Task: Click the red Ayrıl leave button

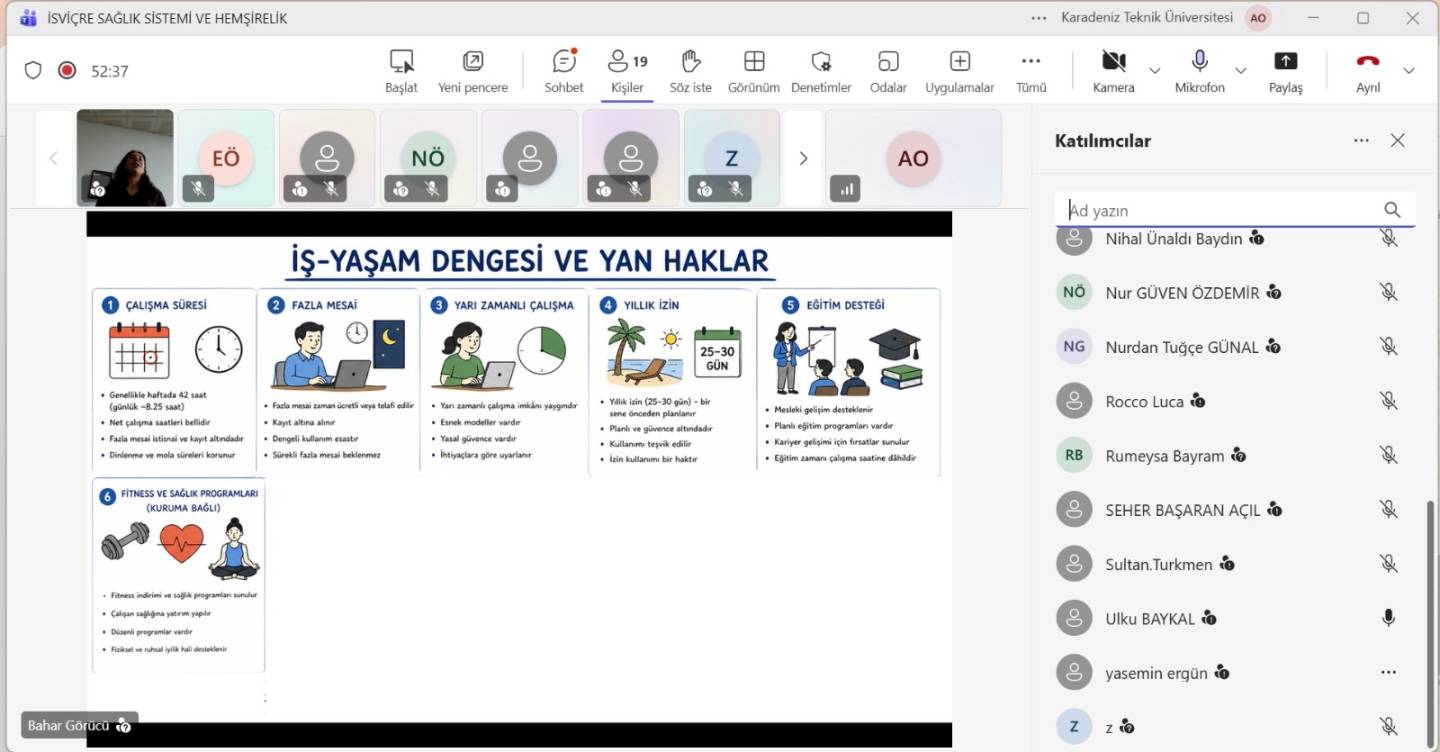Action: click(x=1367, y=62)
